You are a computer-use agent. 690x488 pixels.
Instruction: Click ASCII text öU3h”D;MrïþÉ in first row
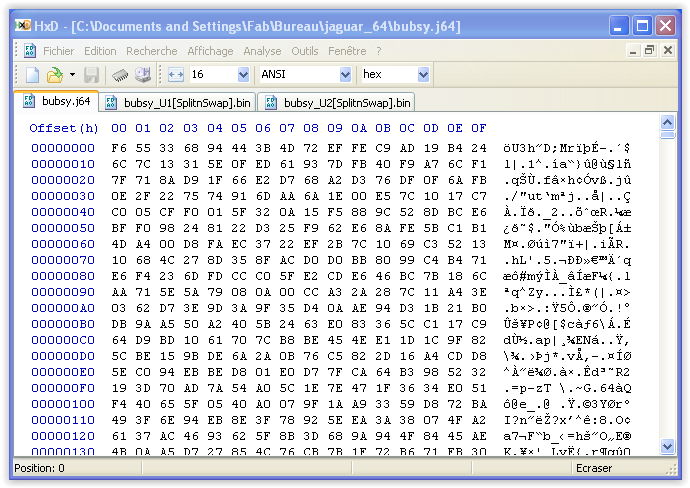tap(553, 148)
